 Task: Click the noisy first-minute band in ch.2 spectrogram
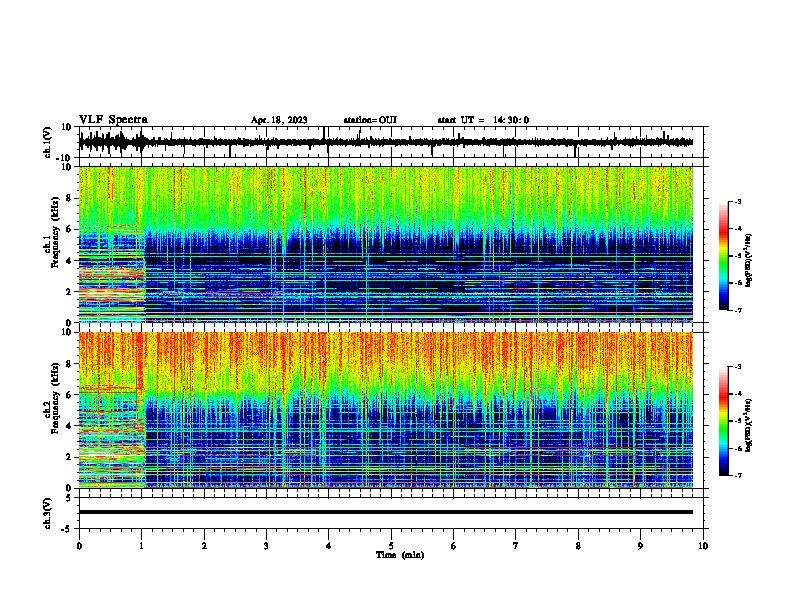click(x=112, y=437)
